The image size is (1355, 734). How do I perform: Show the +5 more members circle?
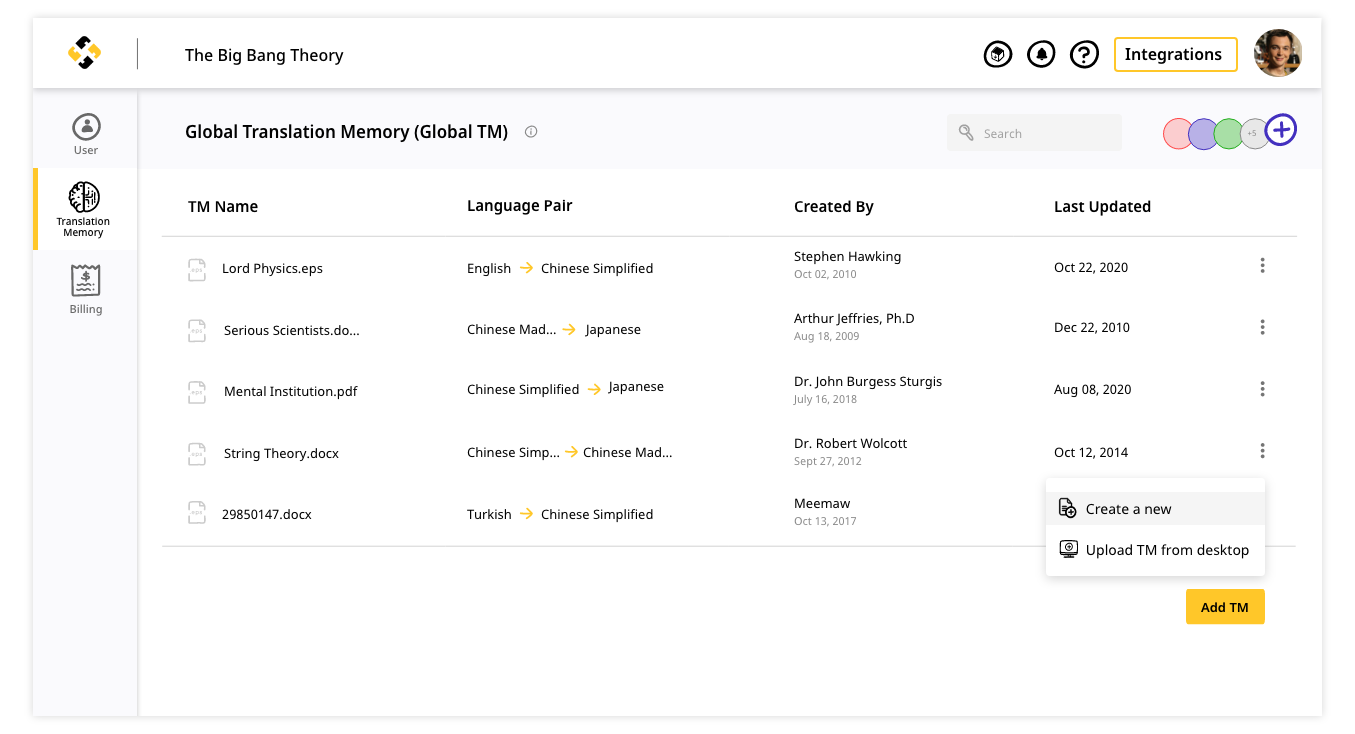click(x=1253, y=134)
